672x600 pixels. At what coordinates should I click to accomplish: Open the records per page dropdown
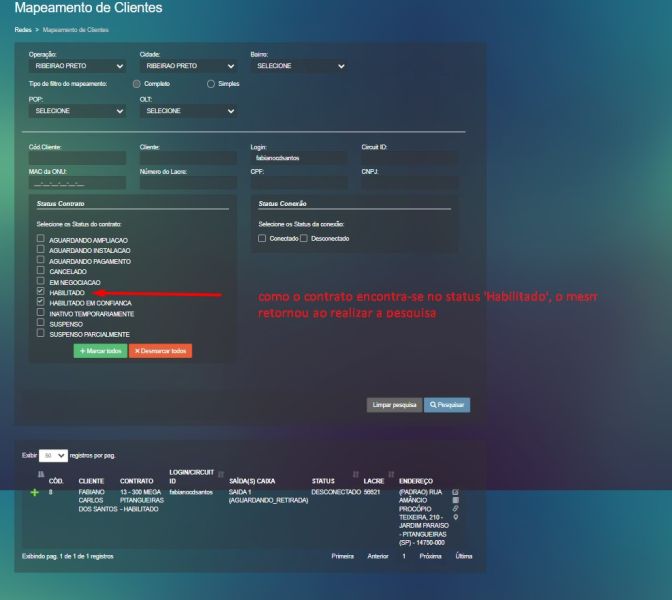[53, 455]
